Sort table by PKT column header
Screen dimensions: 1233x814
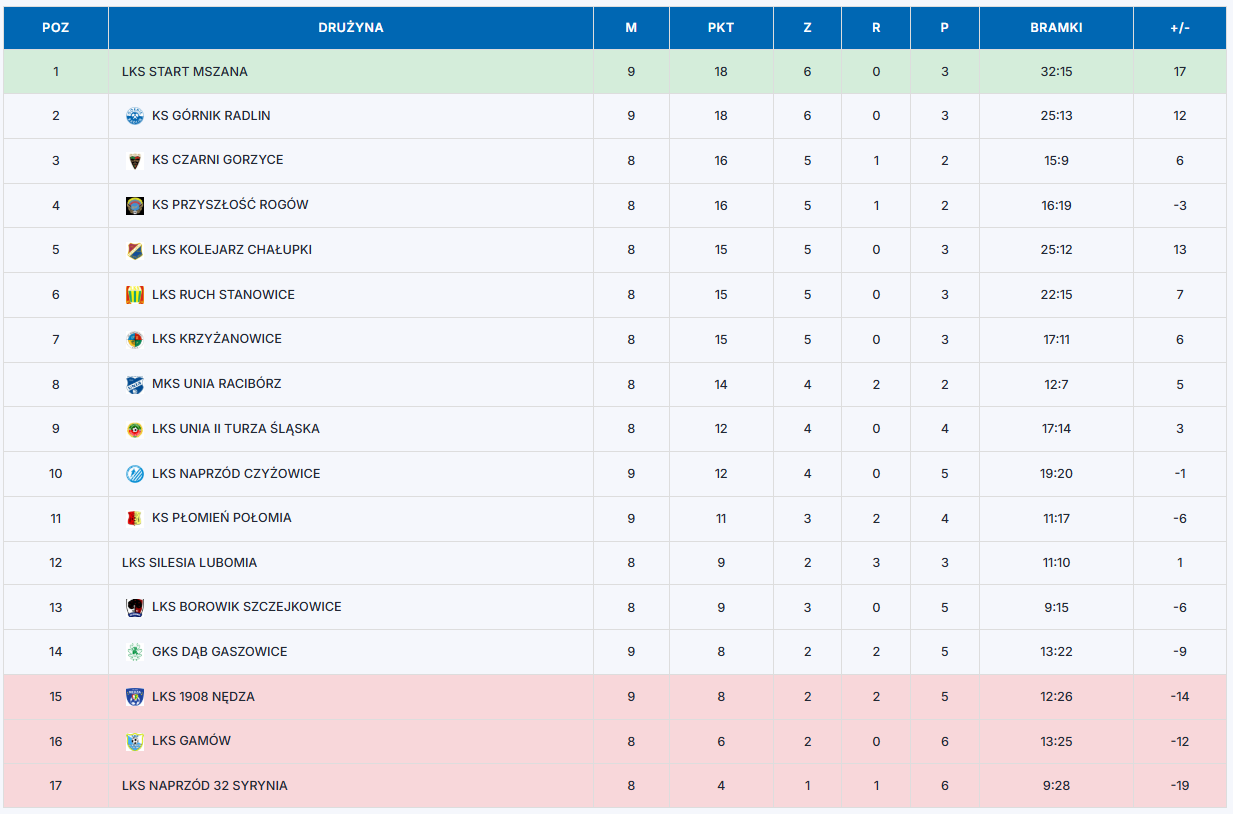720,28
